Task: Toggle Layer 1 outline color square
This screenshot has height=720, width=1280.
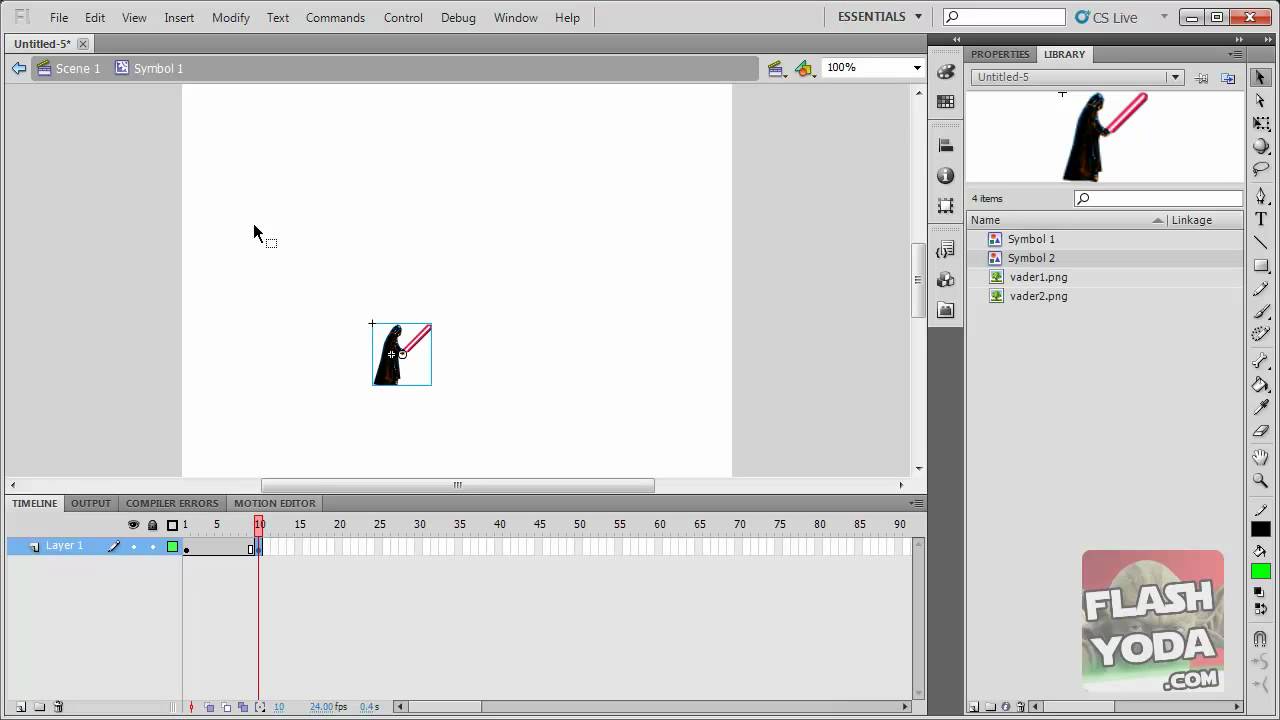Action: tap(172, 546)
